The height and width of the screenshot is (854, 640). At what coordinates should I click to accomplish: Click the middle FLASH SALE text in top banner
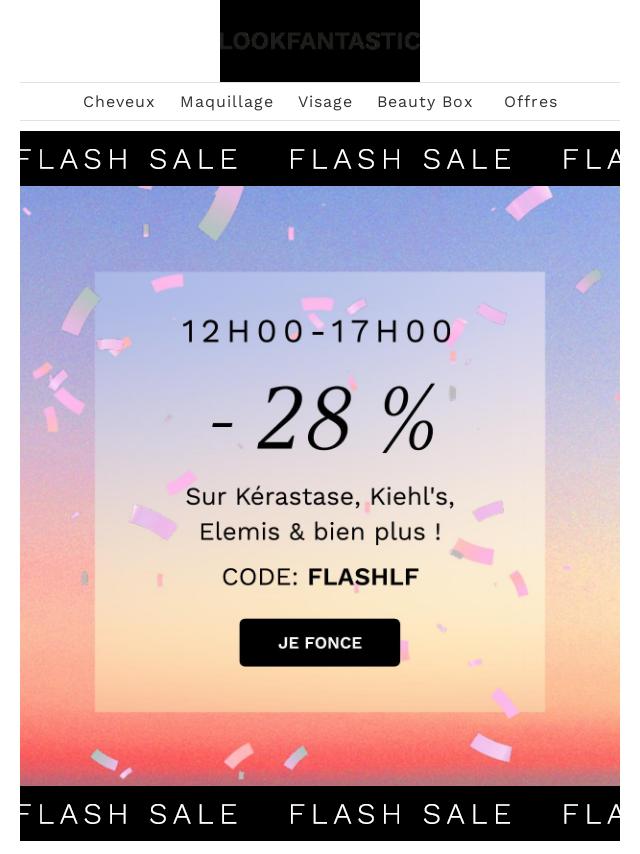[x=400, y=159]
